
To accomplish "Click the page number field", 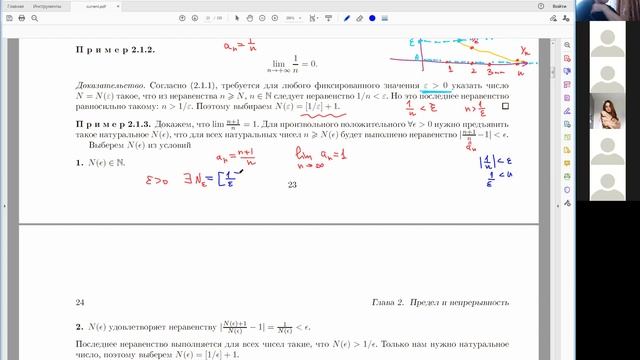I will 209,18.
